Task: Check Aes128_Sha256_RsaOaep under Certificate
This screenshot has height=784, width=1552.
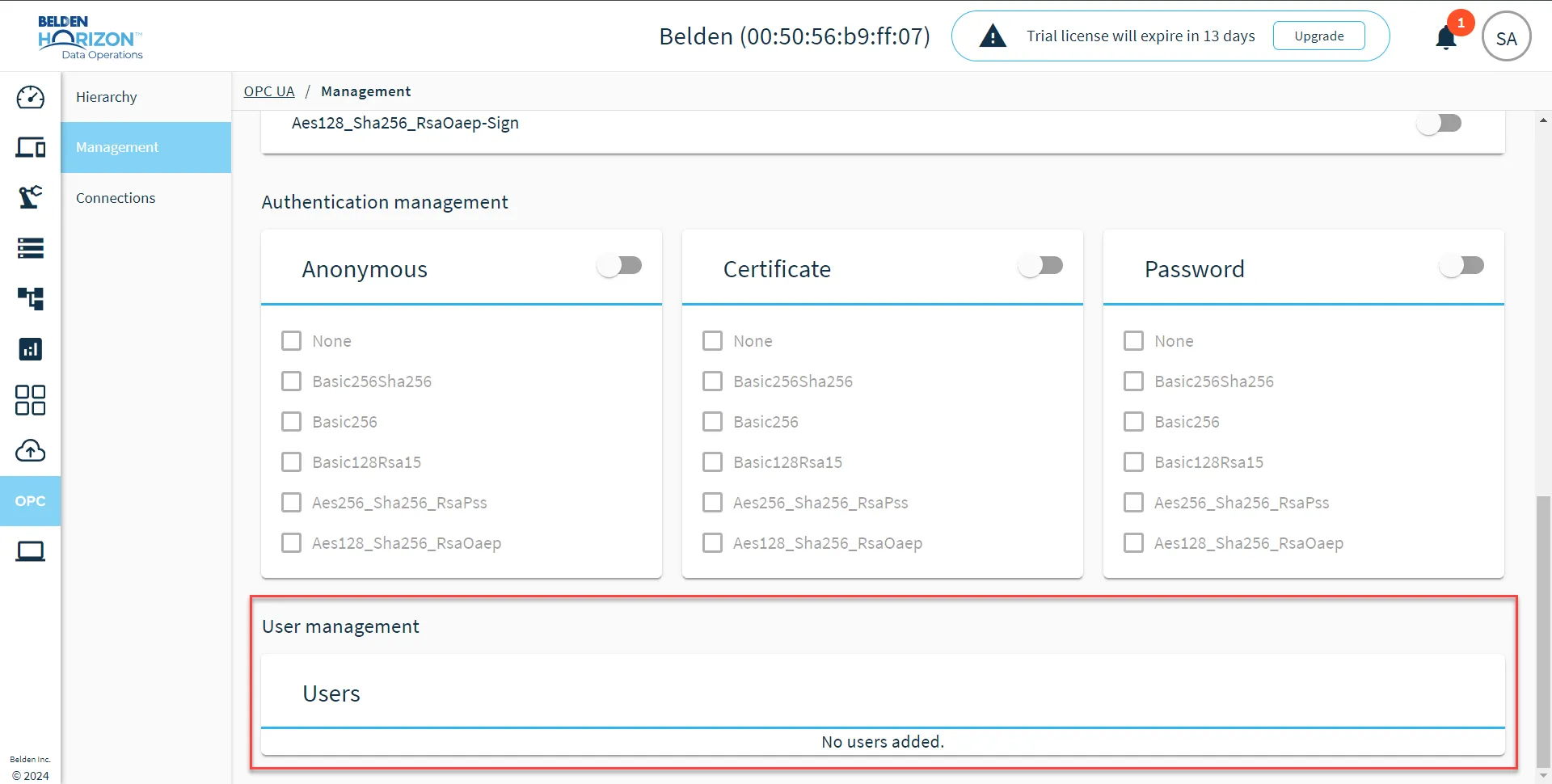Action: coord(712,543)
